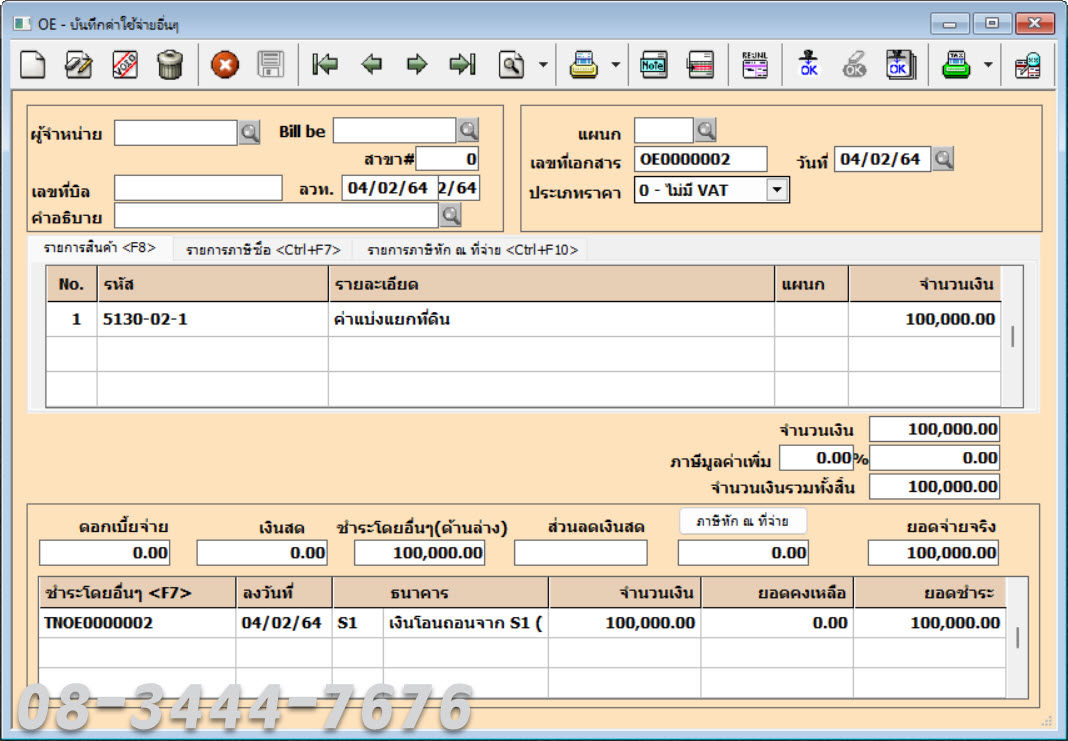Click the เงินโอนถอนจาก S1 cell

tap(466, 623)
